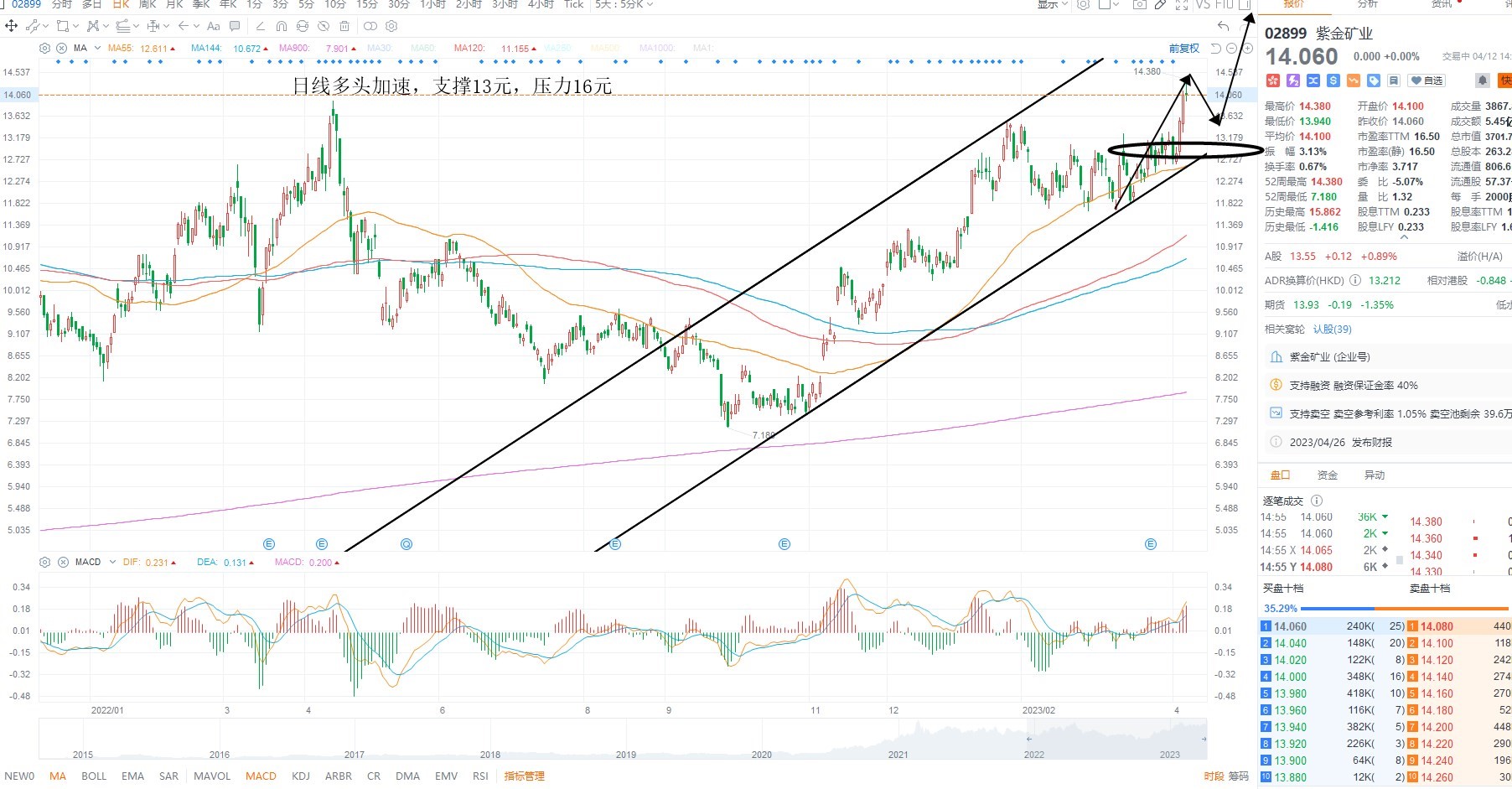Enable the faded MA30 line
This screenshot has height=789, width=1512.
(x=379, y=49)
